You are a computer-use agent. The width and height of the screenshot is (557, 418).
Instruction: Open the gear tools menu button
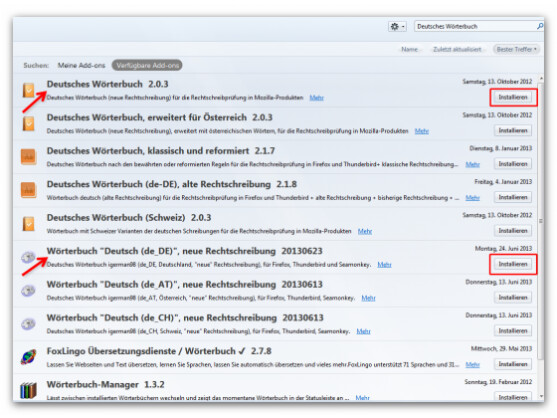click(x=397, y=27)
